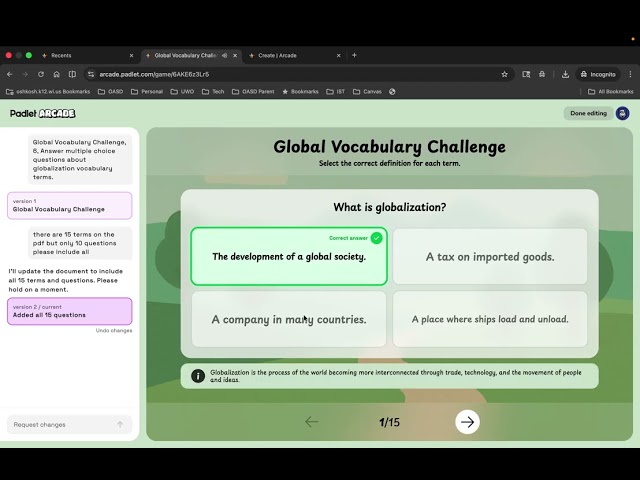Screen dimensions: 640x480
Task: Click the info icon beside explanation
Action: [198, 376]
